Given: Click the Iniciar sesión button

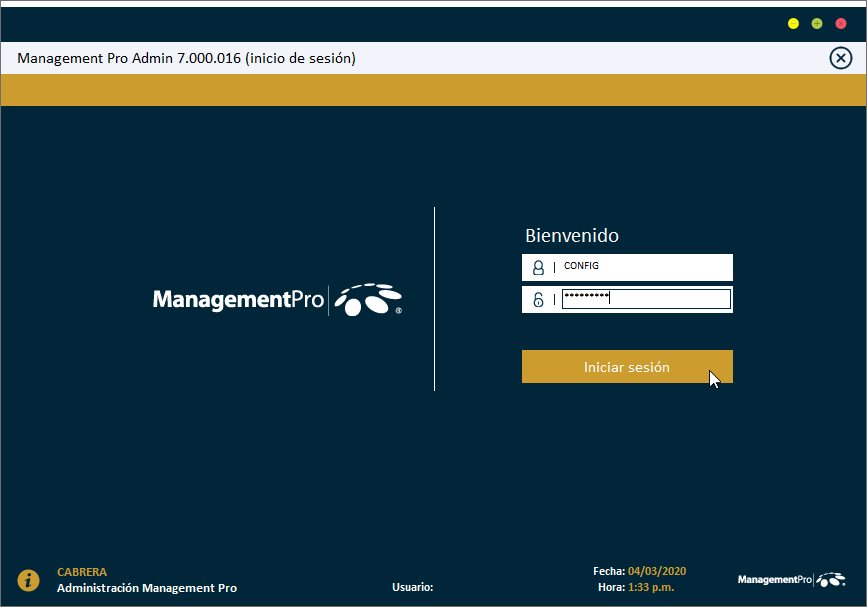Looking at the screenshot, I should click(627, 367).
